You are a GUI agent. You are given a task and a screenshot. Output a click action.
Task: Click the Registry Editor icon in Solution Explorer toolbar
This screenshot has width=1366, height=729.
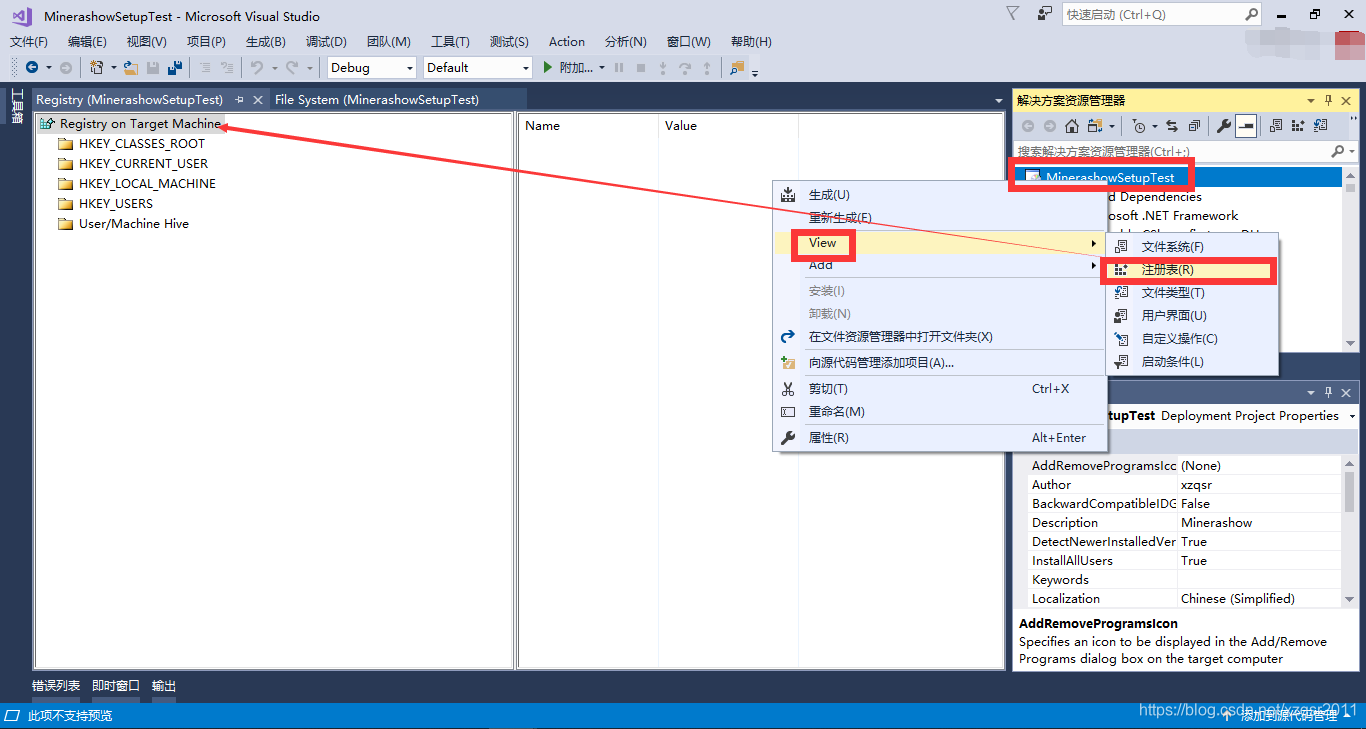[1298, 126]
